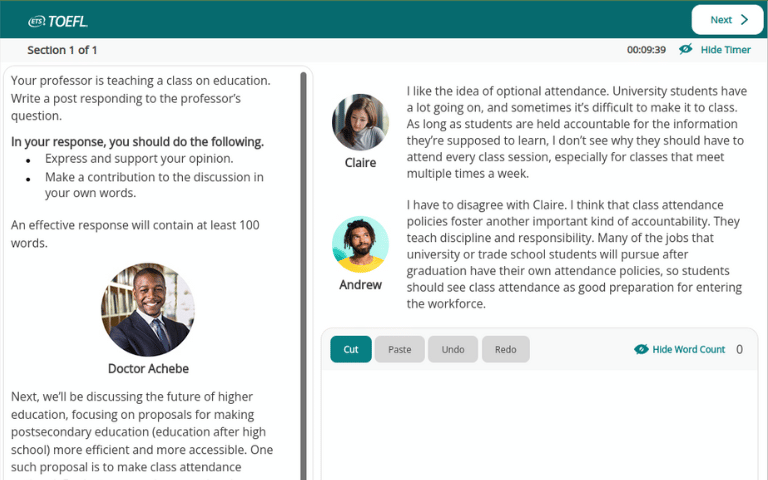Click the Section 1 of 1 label

point(62,50)
